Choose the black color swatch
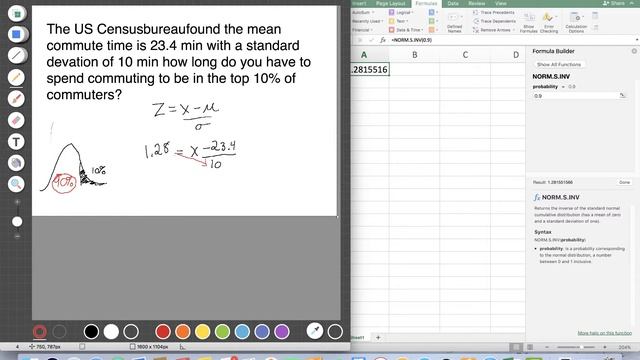Viewport: 640px width, 360px height. (91, 332)
